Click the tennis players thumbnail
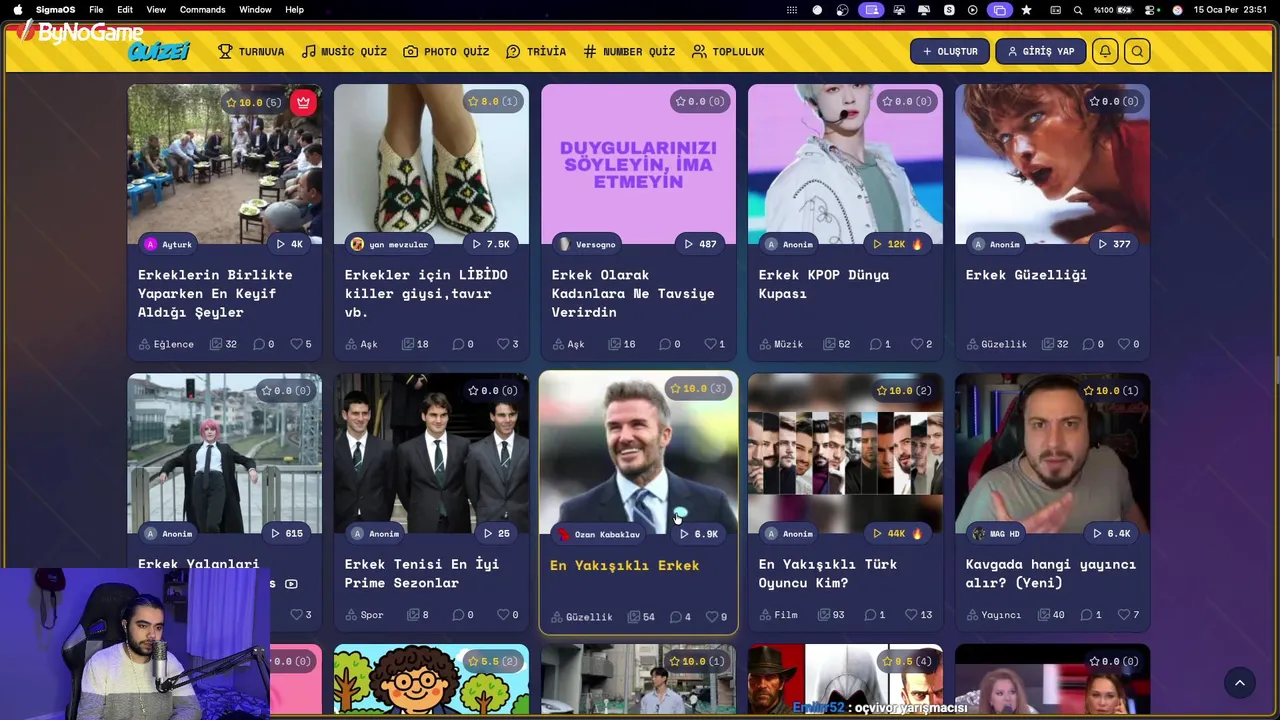 click(431, 452)
